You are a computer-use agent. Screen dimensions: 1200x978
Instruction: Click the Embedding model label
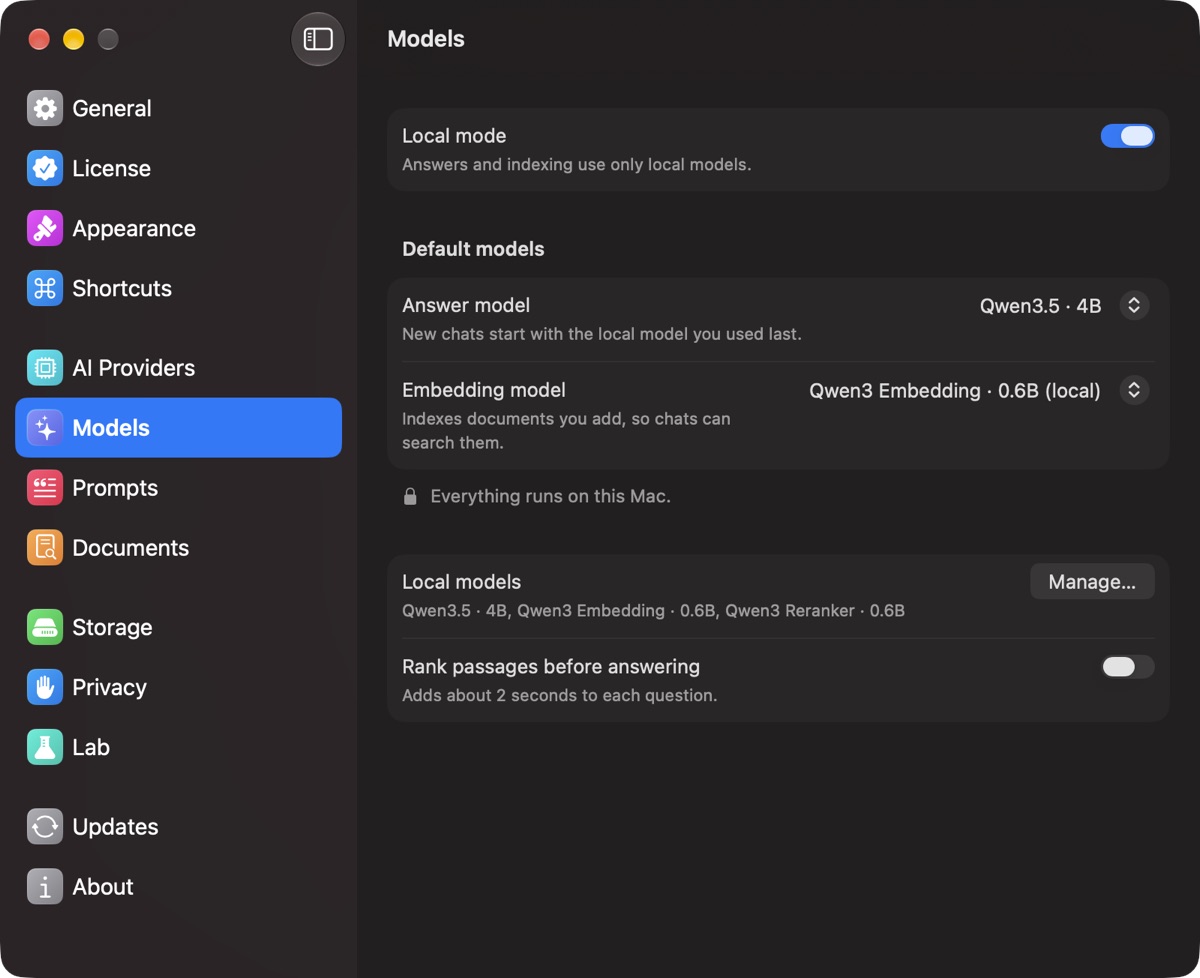(x=484, y=390)
